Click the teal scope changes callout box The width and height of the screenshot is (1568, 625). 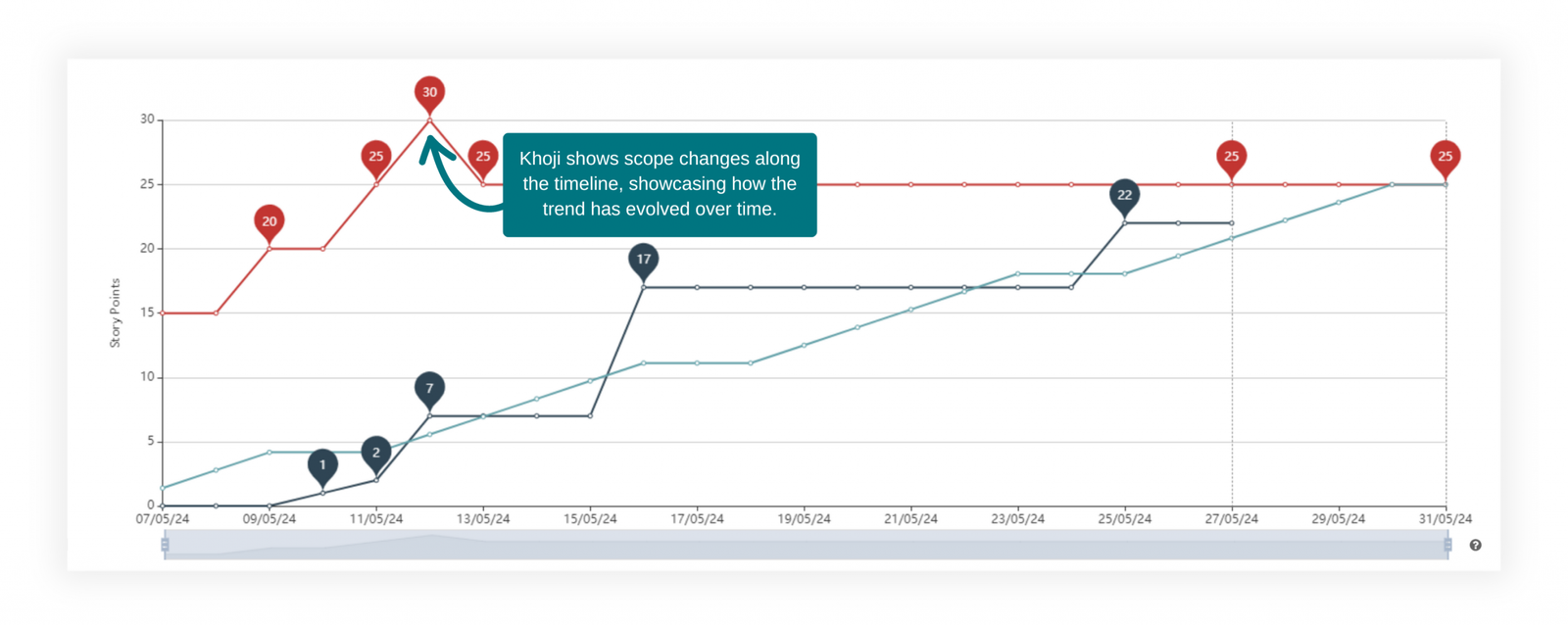click(x=660, y=184)
